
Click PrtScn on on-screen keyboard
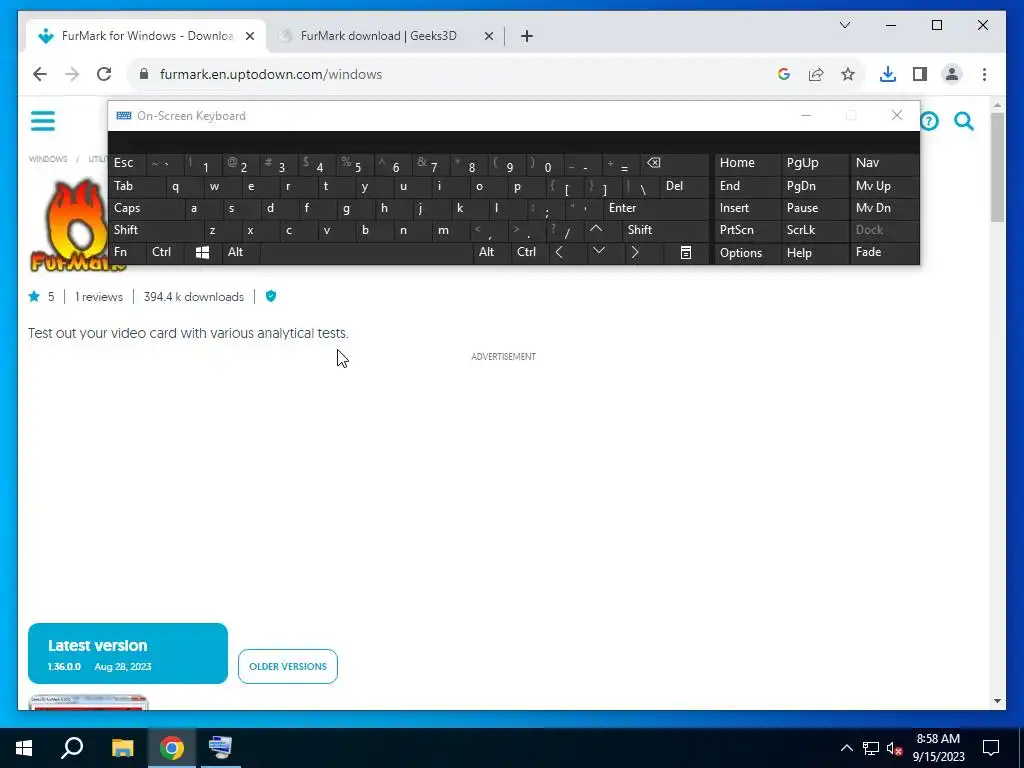[747, 230]
